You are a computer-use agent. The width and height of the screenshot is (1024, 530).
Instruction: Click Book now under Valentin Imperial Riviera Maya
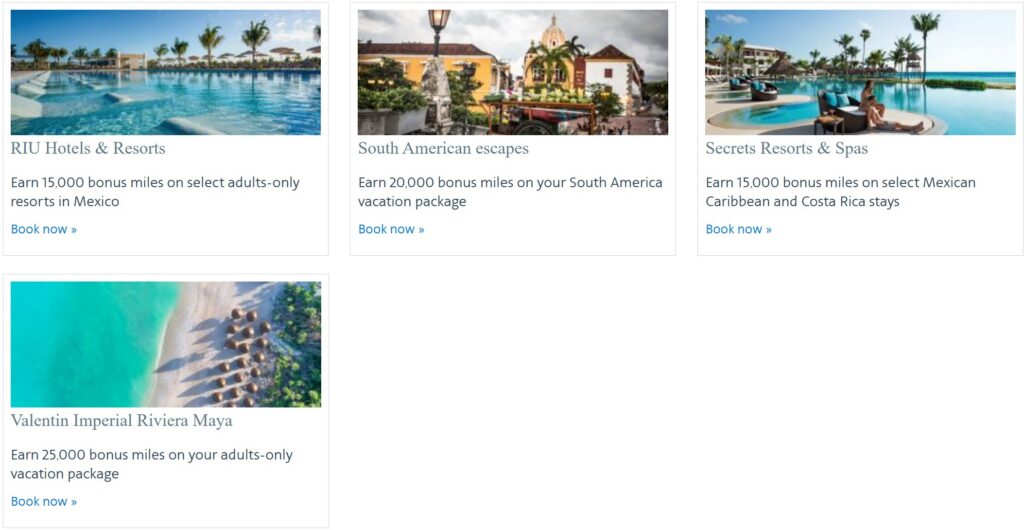(44, 501)
